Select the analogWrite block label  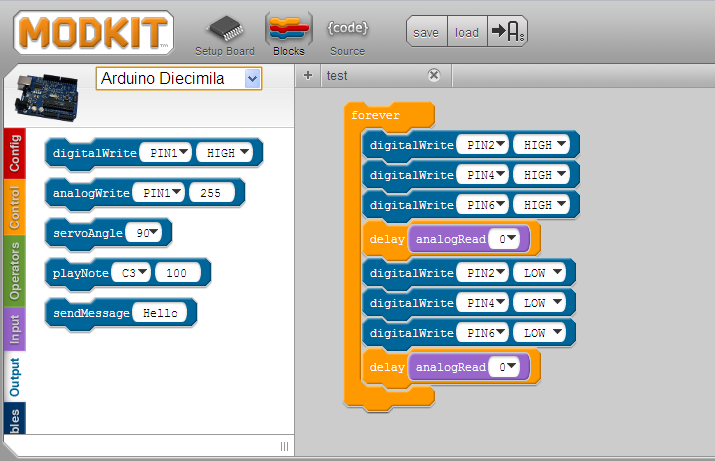click(x=91, y=193)
